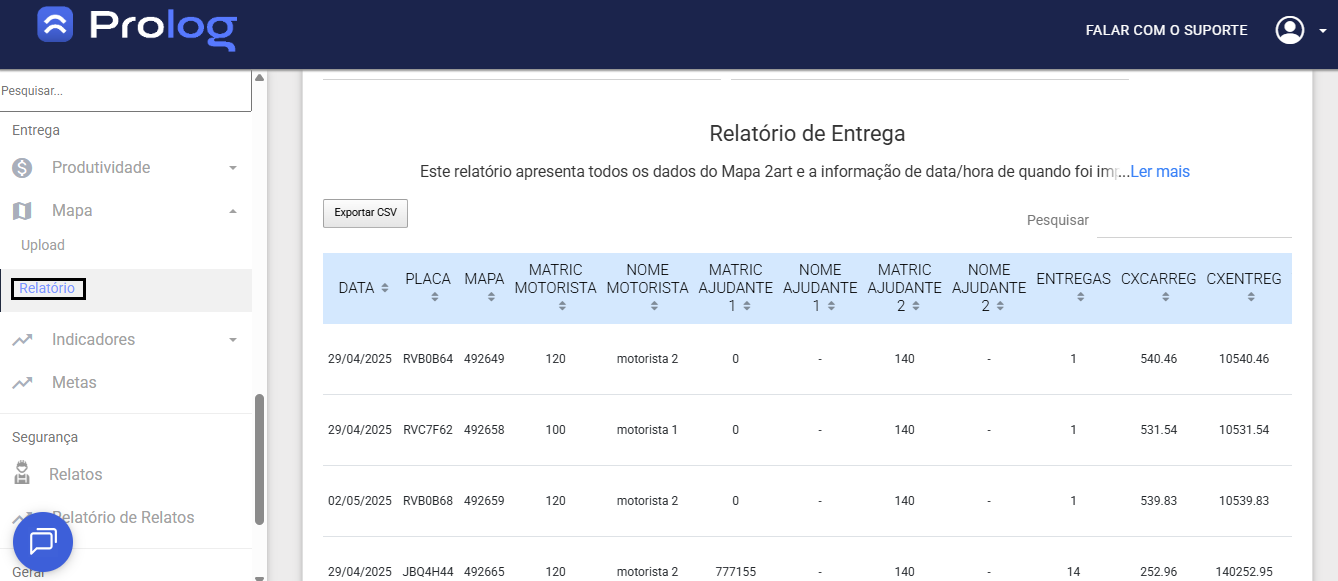Expand the Produtividade submenu arrow
This screenshot has height=581, width=1338.
[x=233, y=168]
